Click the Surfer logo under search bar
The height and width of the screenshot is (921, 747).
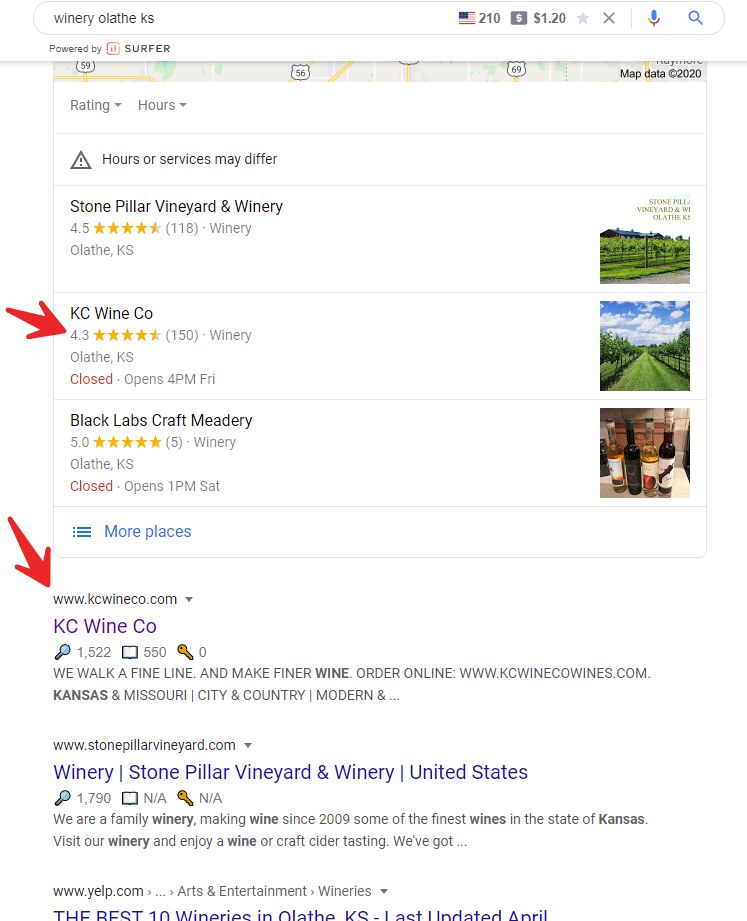[139, 48]
